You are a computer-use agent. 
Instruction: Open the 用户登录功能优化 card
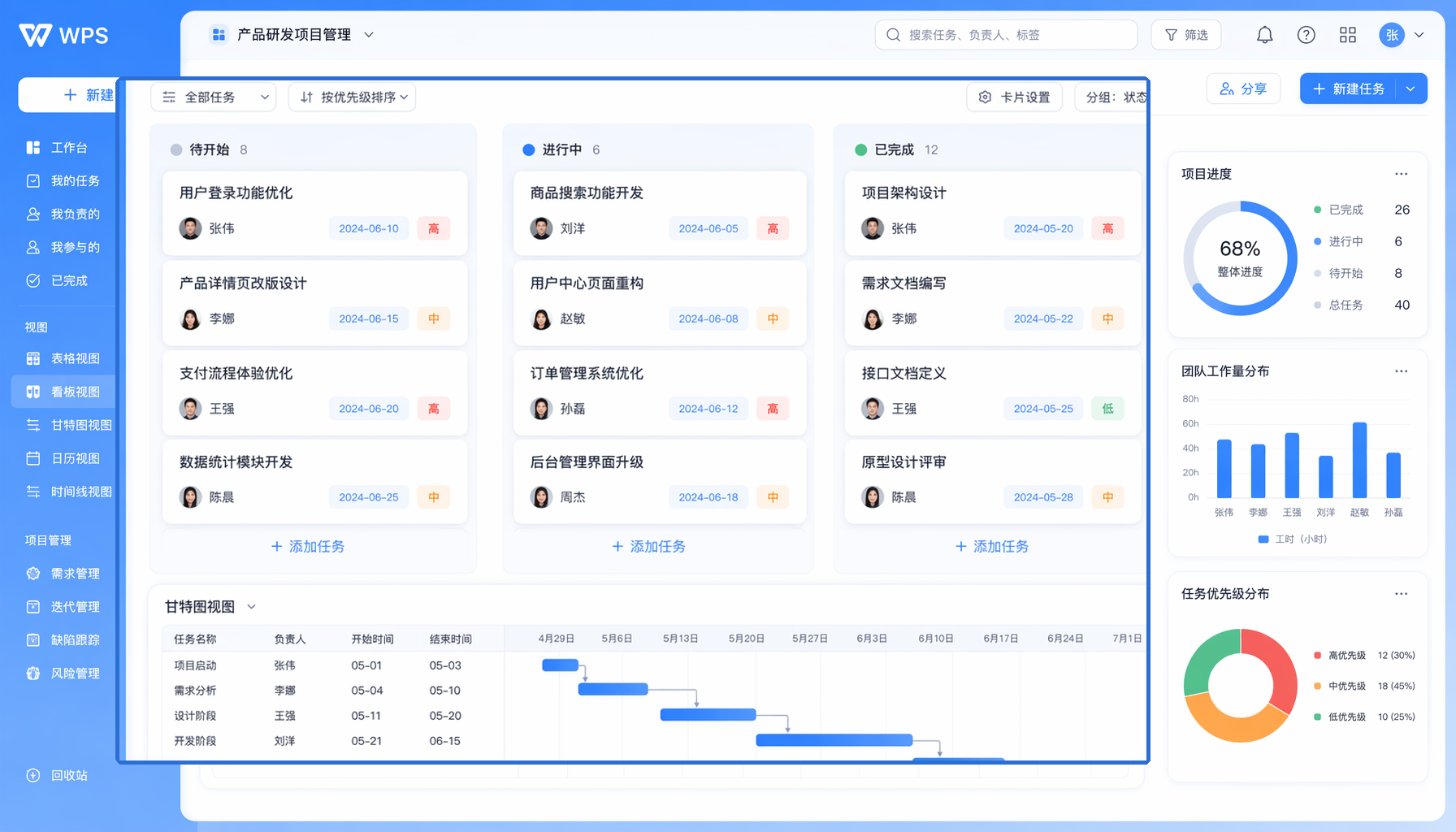[315, 213]
